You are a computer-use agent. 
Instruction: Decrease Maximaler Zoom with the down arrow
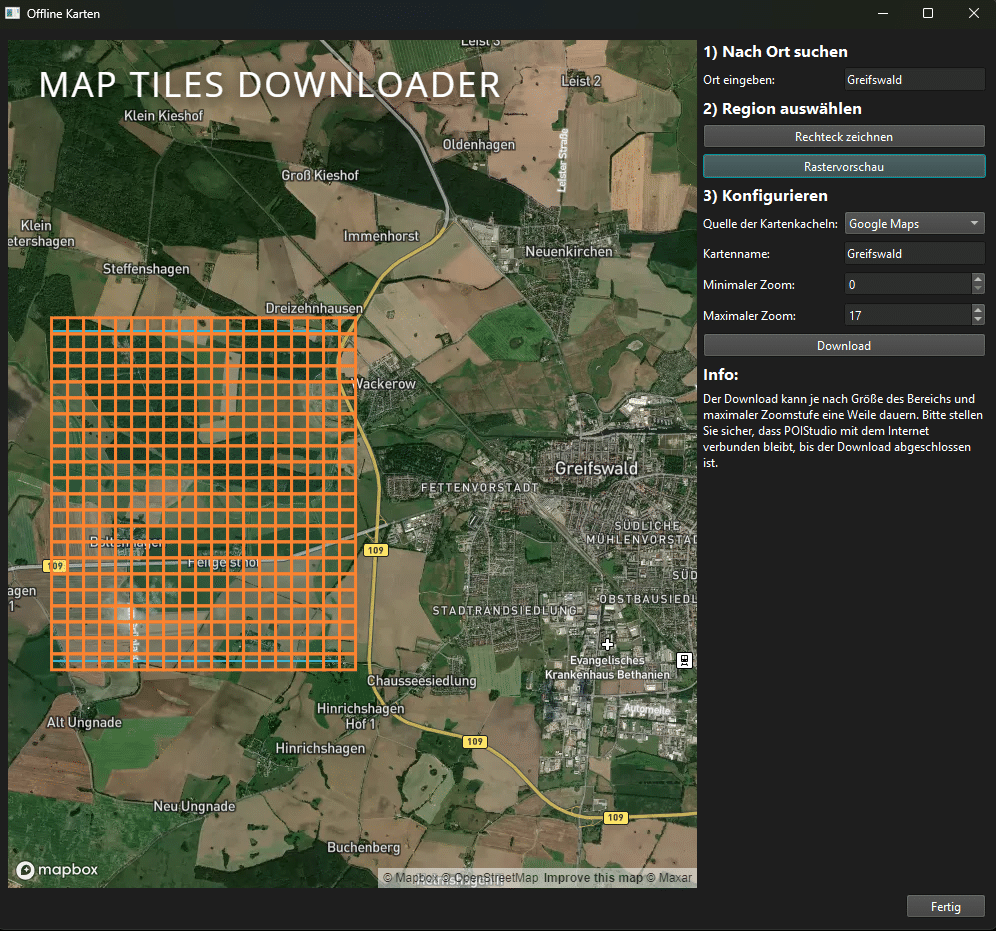click(977, 322)
